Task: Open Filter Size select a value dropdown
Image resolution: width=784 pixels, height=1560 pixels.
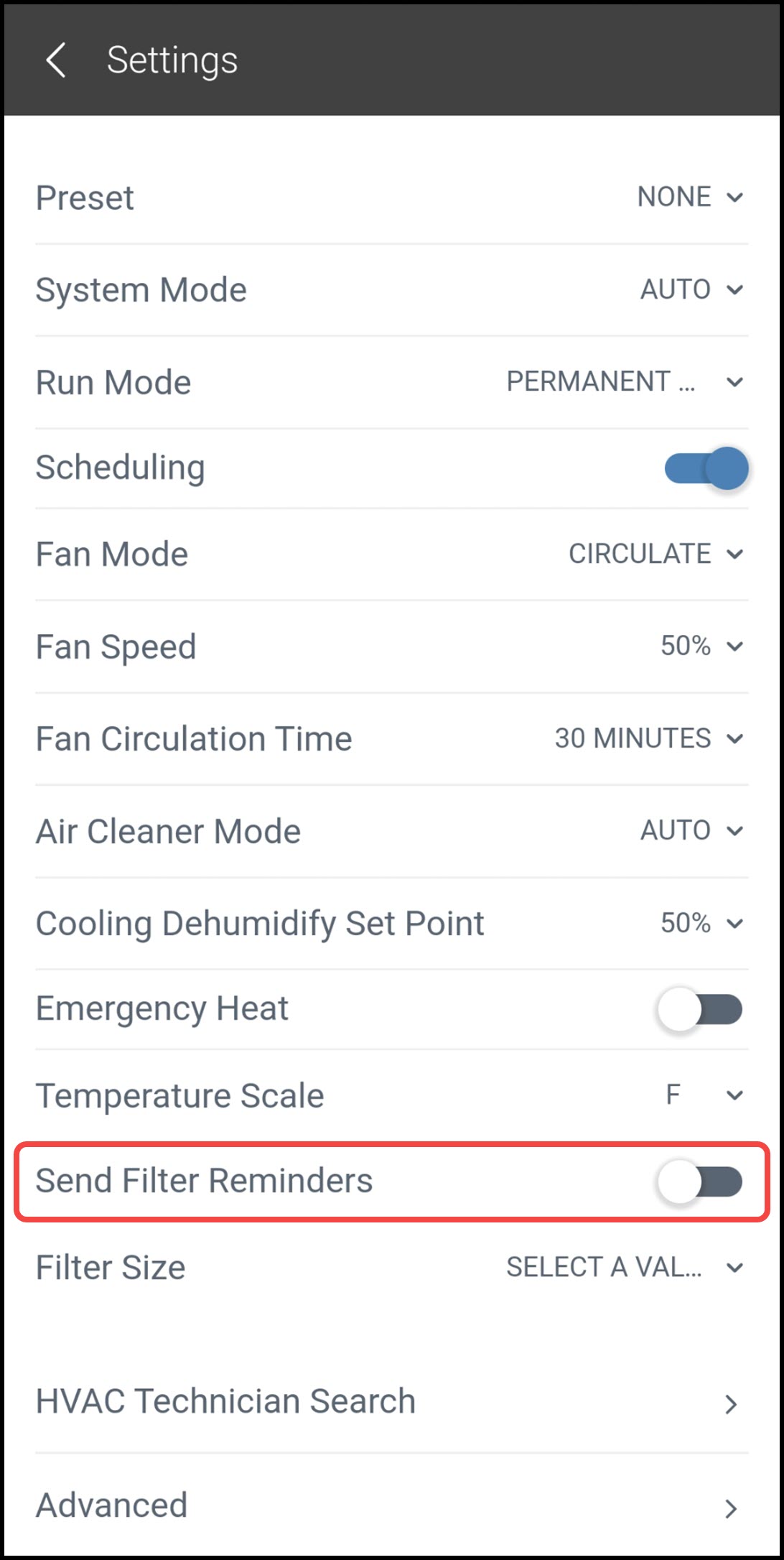Action: (x=625, y=1267)
